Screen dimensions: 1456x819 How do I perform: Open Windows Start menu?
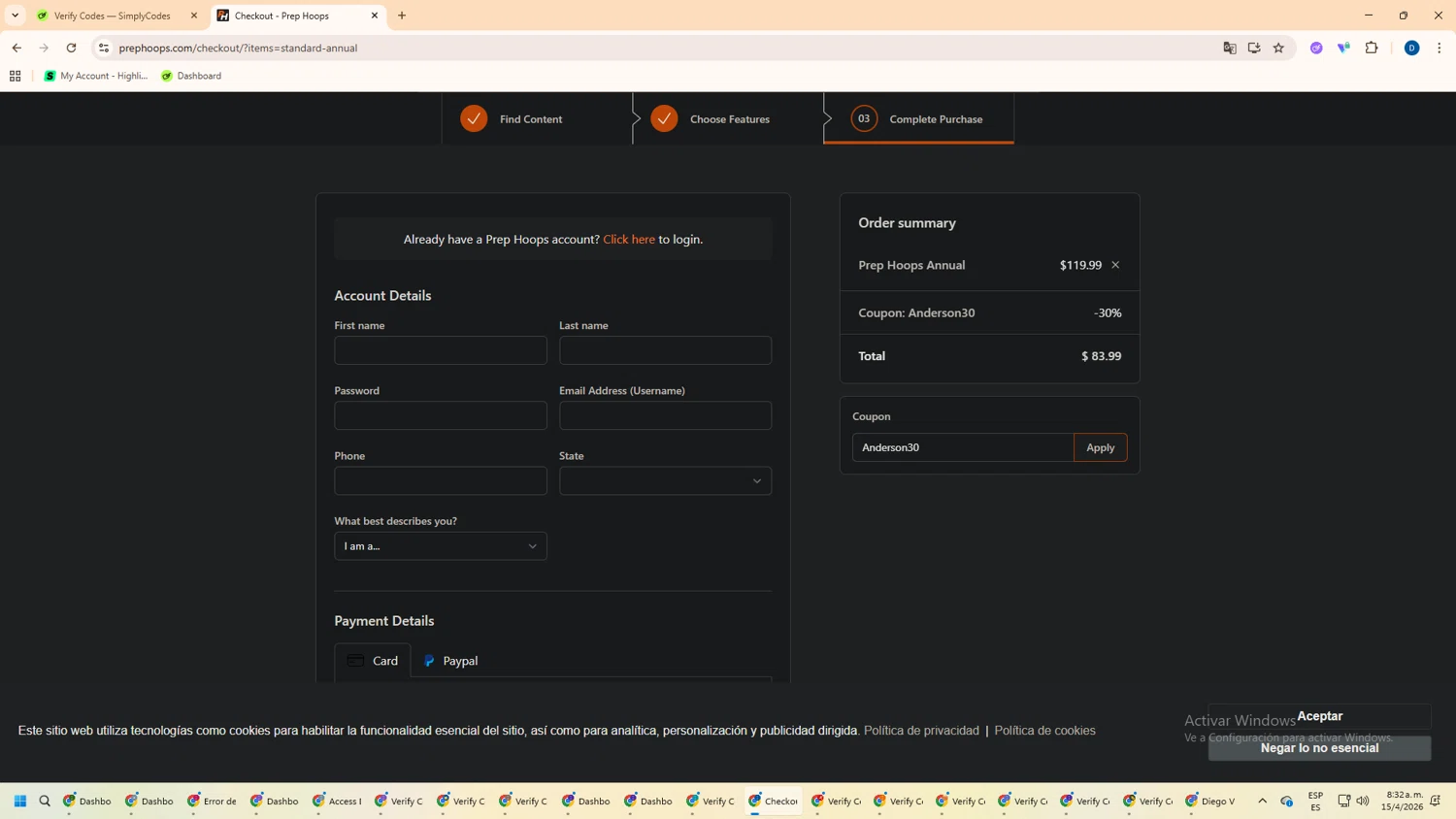click(x=20, y=801)
